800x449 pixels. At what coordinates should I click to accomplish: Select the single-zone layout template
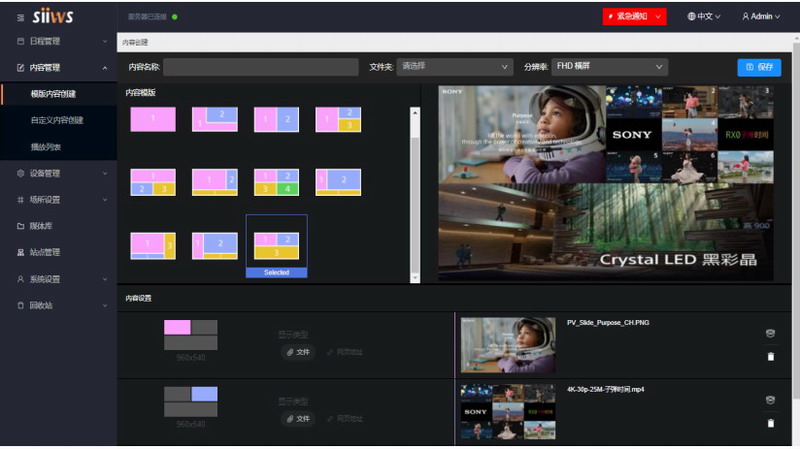click(x=153, y=120)
